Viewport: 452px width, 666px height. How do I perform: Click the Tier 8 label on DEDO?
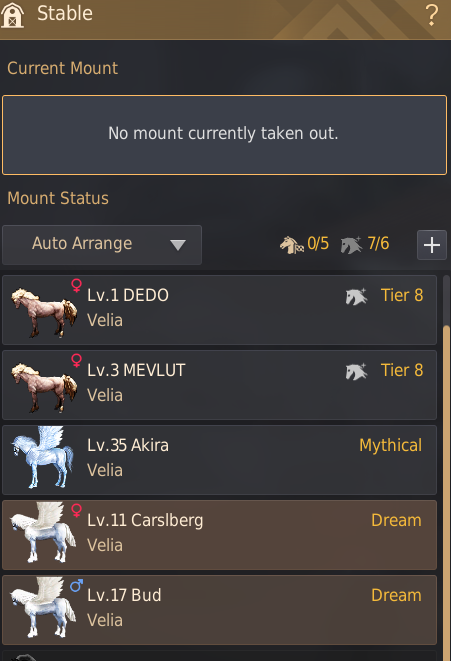(402, 295)
